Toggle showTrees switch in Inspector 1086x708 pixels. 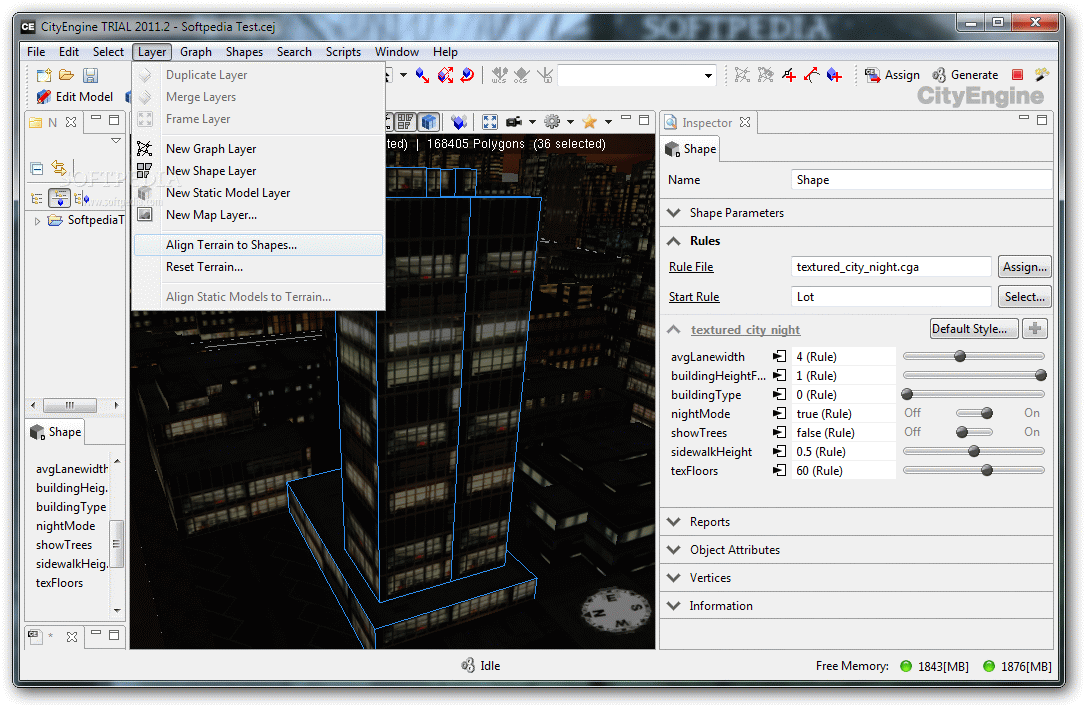pyautogui.click(x=974, y=432)
